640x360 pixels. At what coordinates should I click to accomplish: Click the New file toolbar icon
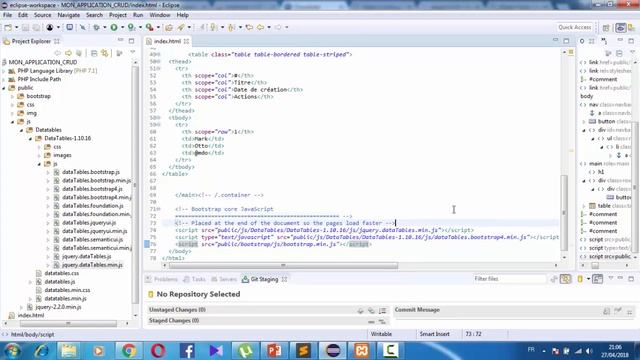pyautogui.click(x=8, y=27)
